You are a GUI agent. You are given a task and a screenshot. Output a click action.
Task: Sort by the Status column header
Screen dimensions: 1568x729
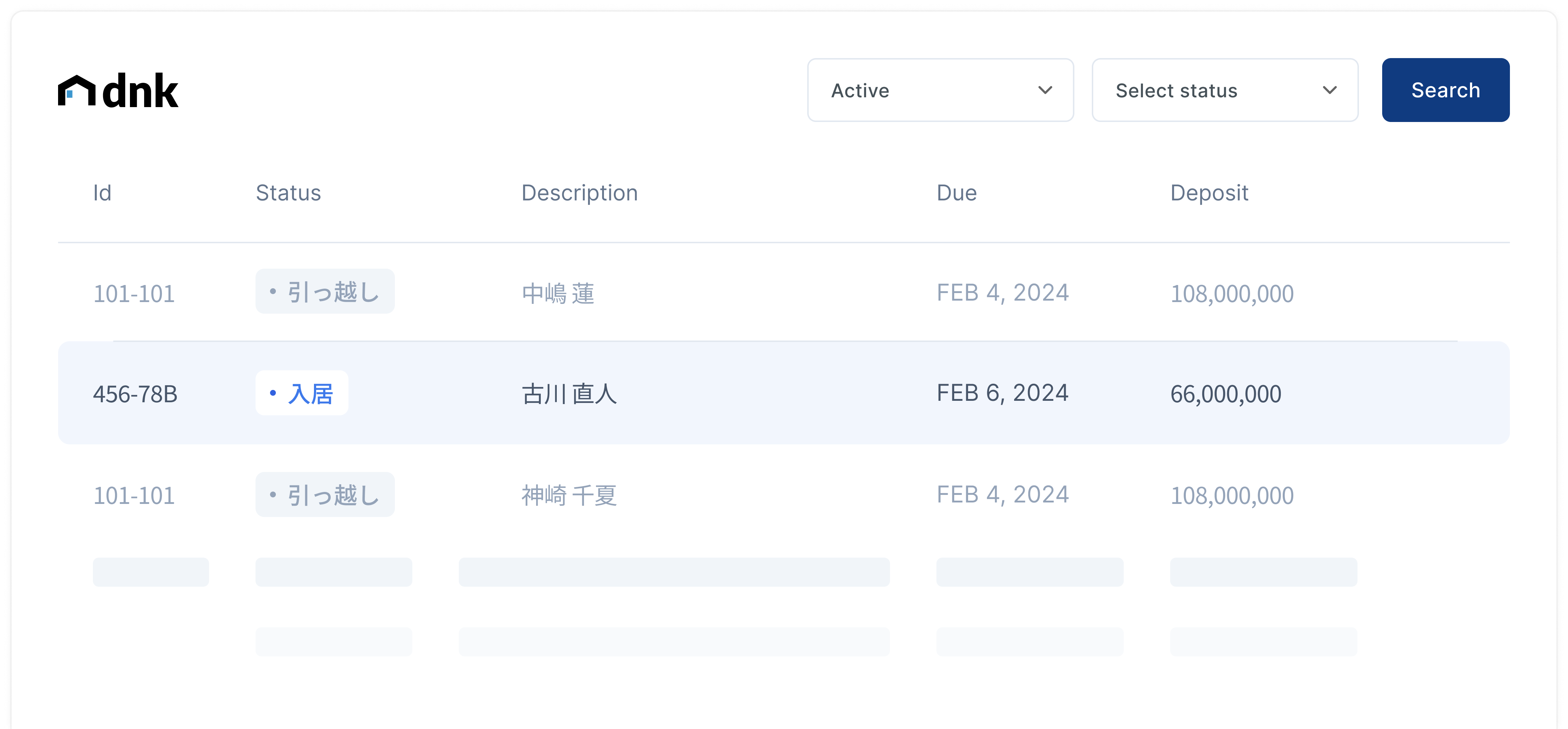[288, 193]
